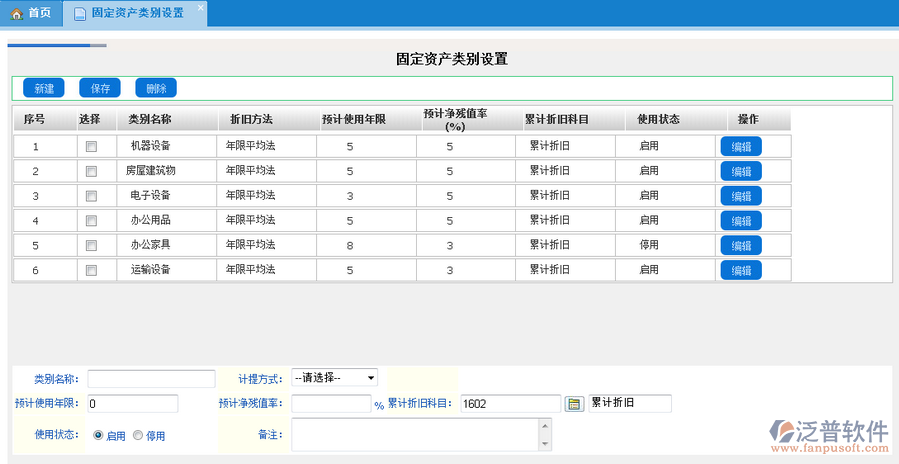Viewport: 899px width, 464px height.
Task: Click the 保存 button
Action: pos(100,88)
